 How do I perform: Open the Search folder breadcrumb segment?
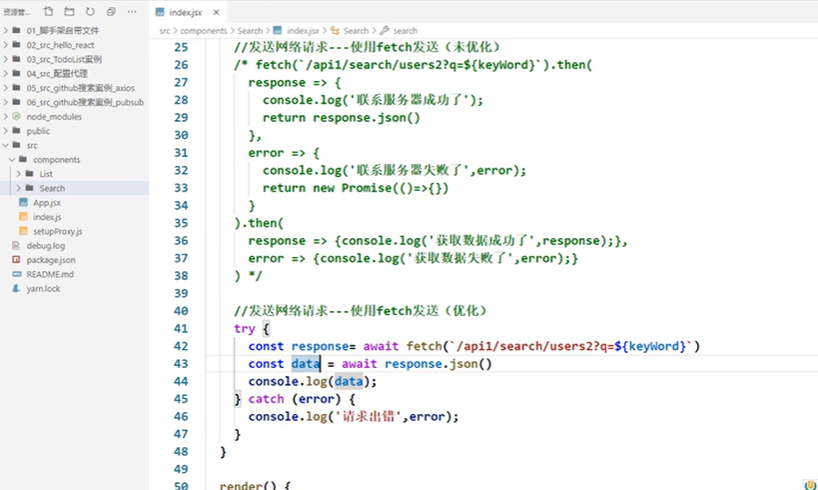coord(250,31)
